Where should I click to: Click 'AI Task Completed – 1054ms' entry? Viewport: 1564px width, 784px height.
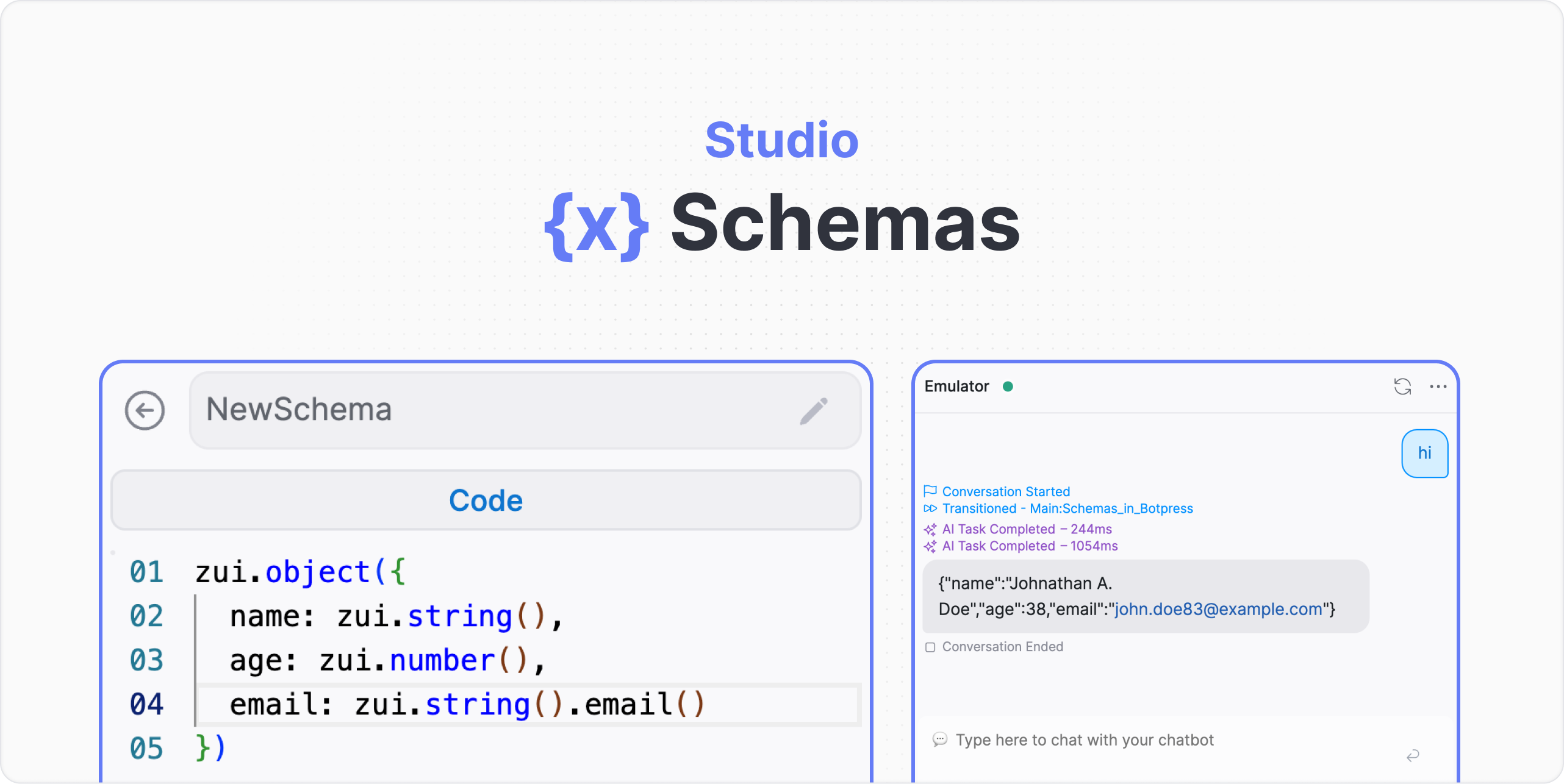click(x=1030, y=546)
